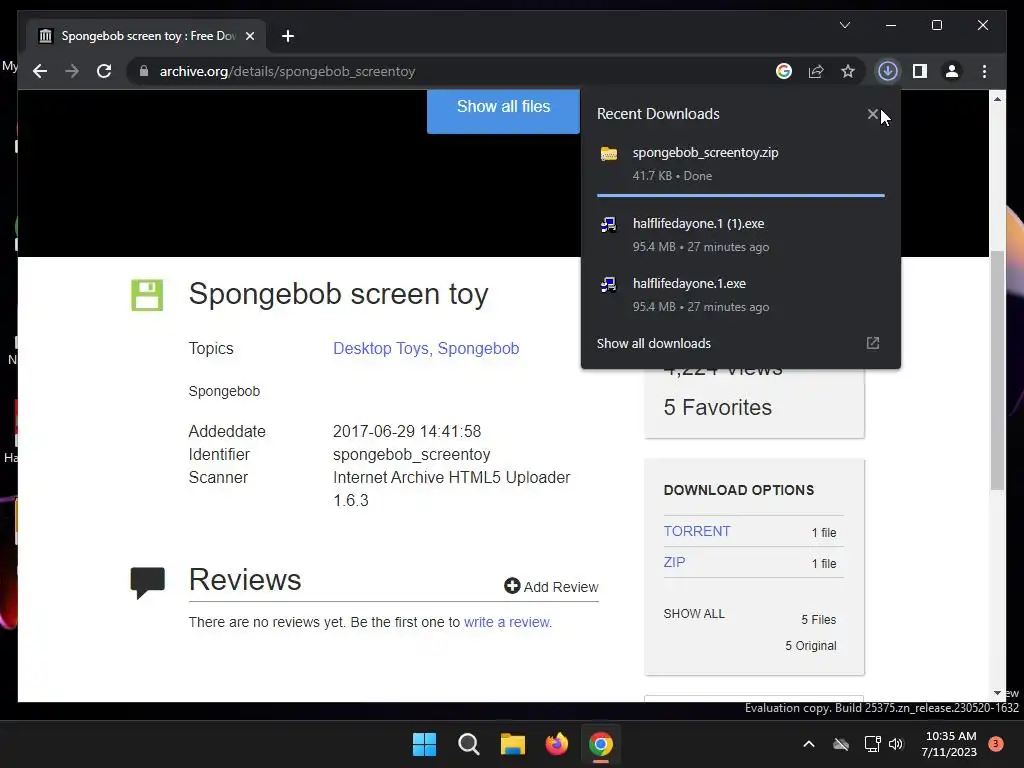Click the page's vertical scrollbar thumb
This screenshot has height=768, width=1024.
(x=997, y=370)
